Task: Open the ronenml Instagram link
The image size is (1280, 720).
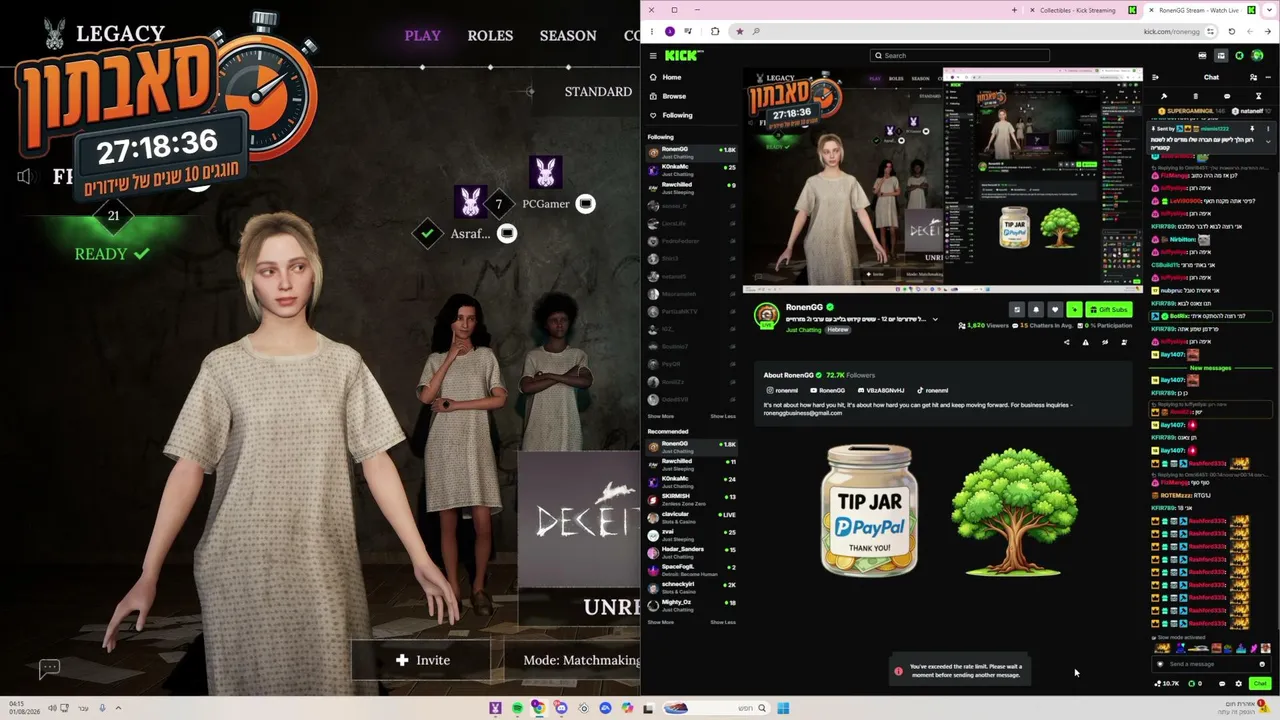Action: (x=782, y=390)
